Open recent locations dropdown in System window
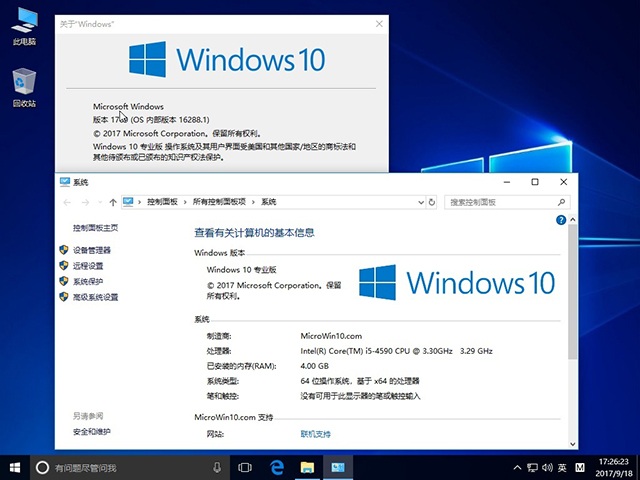Screen dimensions: 640x480 100,202
